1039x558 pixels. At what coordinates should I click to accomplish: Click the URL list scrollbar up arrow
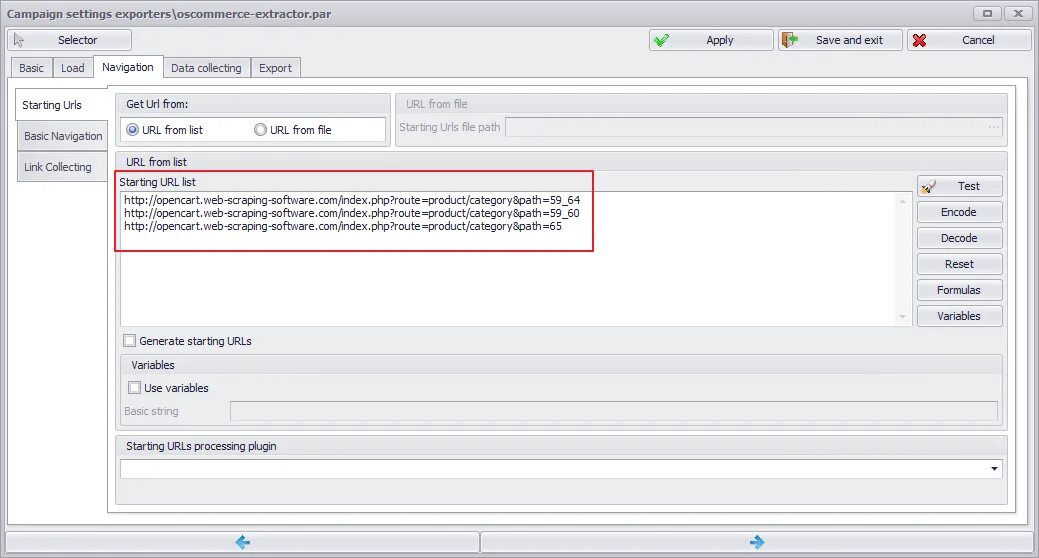(x=902, y=201)
